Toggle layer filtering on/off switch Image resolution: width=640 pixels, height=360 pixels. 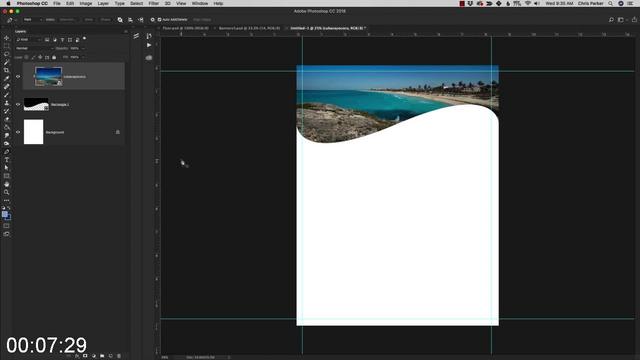[84, 39]
